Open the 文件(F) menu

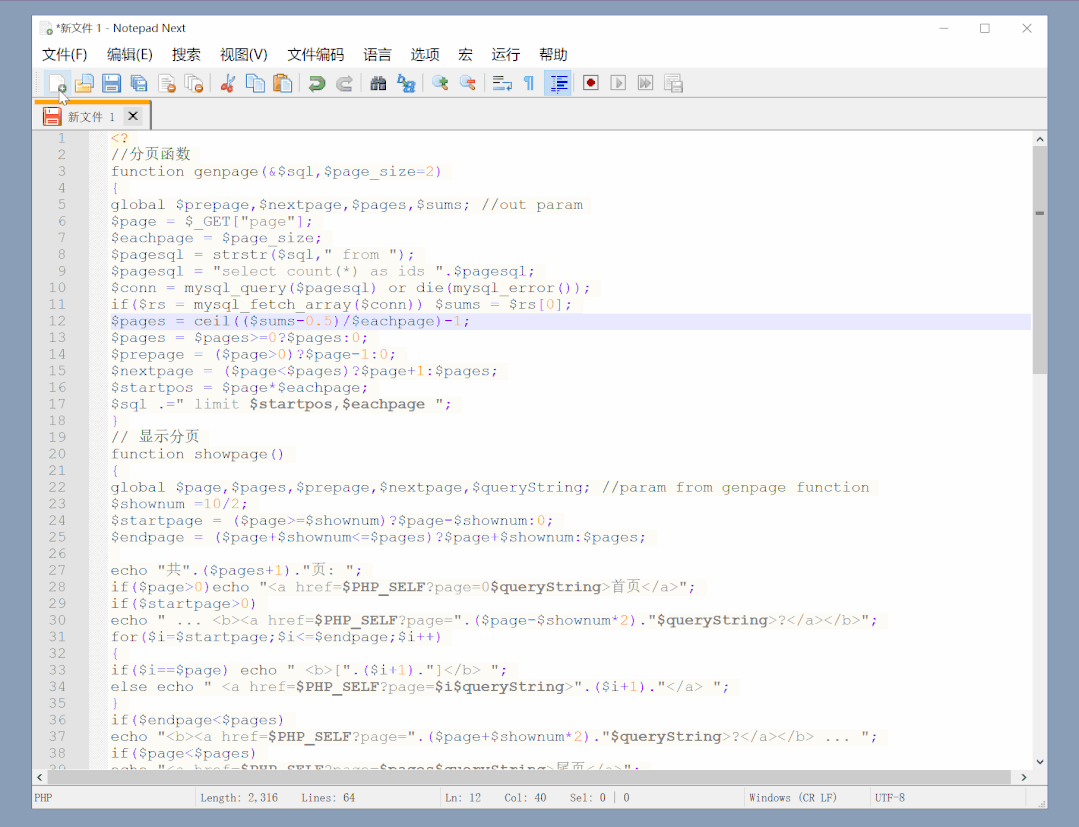click(65, 55)
